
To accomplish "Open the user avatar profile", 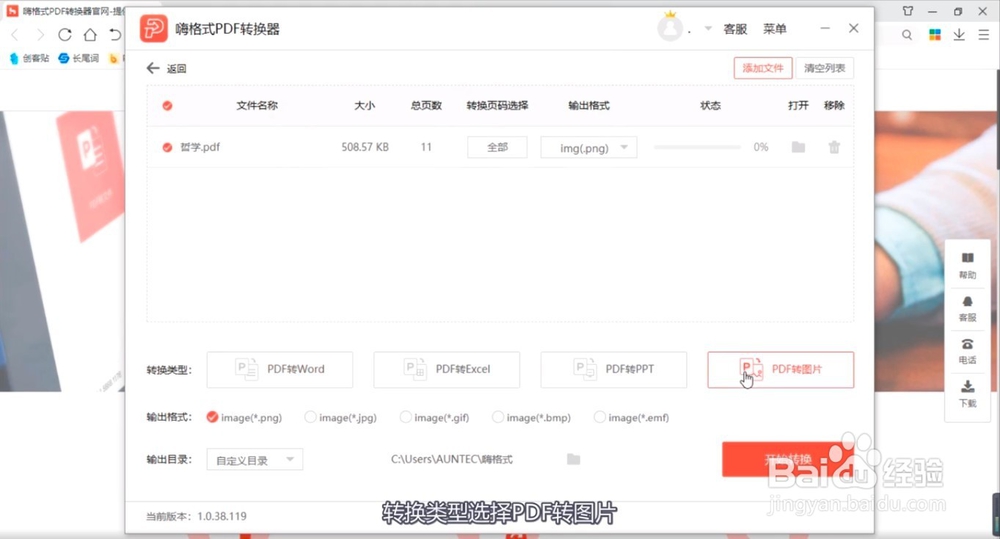I will (x=670, y=29).
